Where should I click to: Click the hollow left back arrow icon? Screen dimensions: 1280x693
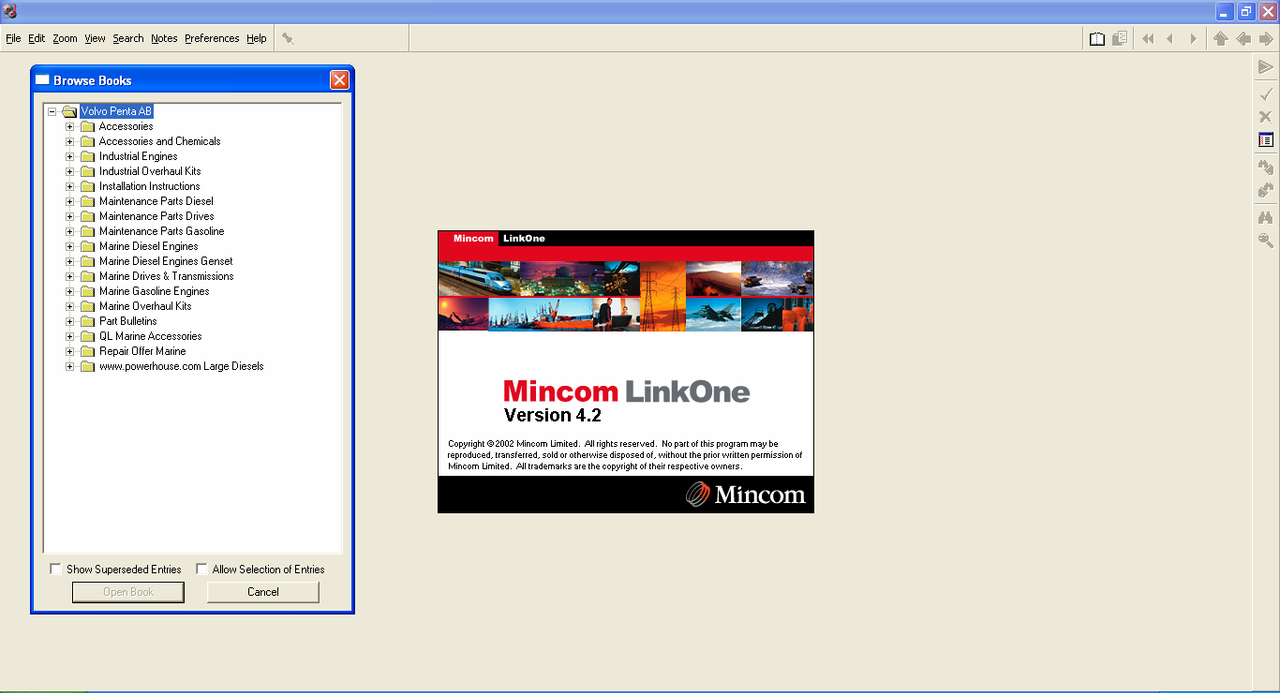[x=1243, y=39]
